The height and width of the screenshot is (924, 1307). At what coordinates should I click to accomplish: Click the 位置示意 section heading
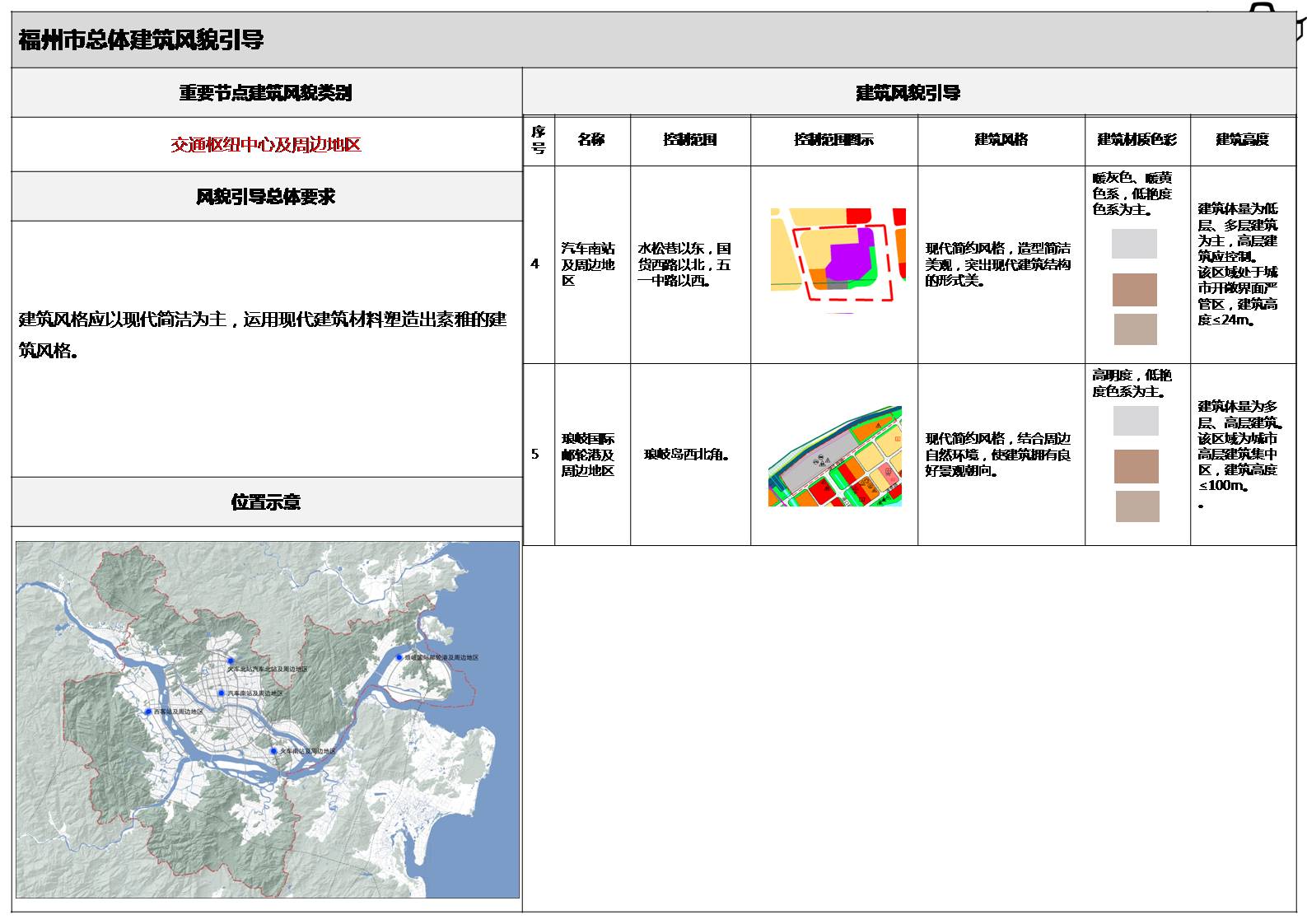click(x=266, y=502)
